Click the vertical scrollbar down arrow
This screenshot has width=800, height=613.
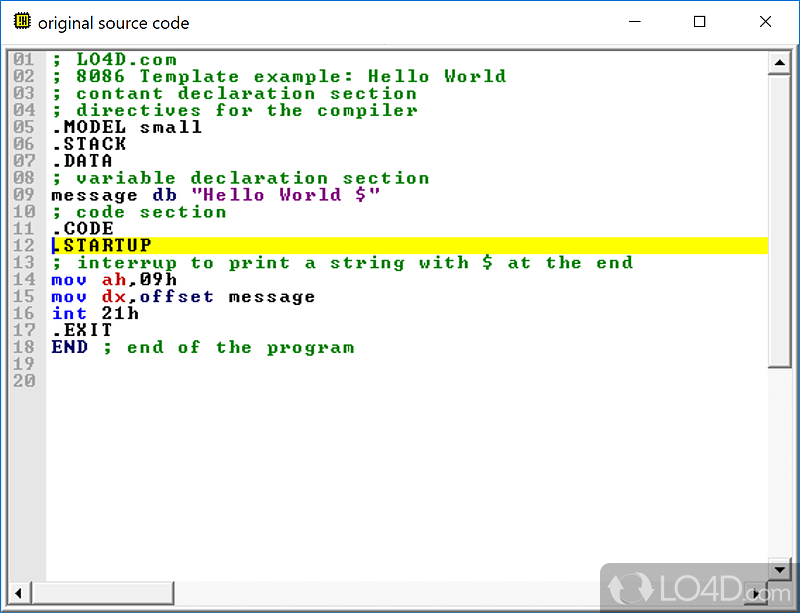click(x=779, y=570)
